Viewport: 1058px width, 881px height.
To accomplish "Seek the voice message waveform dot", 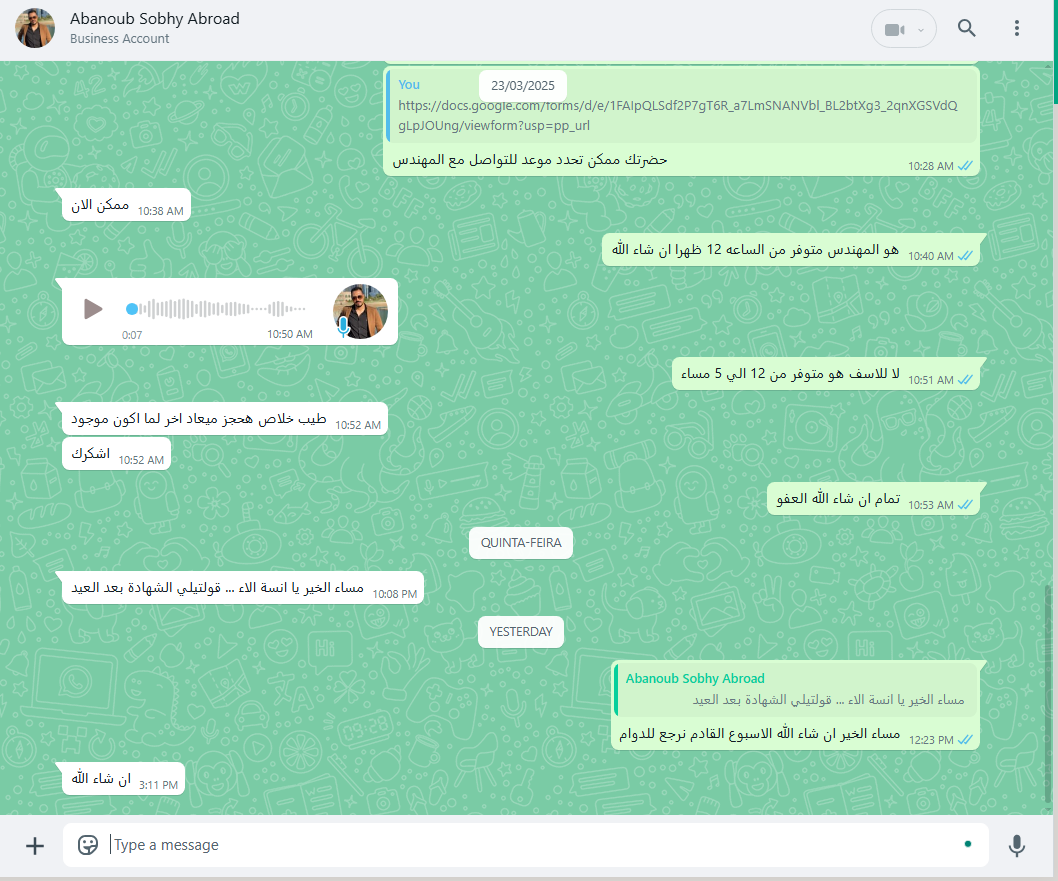I will pos(132,309).
